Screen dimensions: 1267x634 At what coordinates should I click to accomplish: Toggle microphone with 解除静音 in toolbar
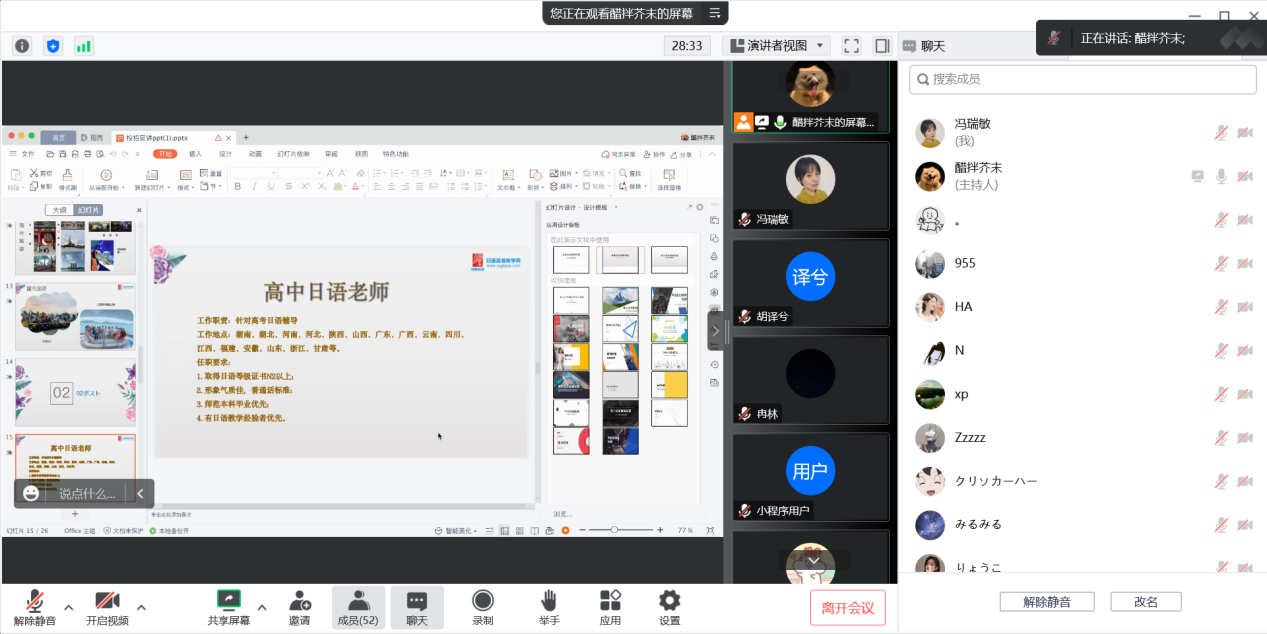(35, 607)
